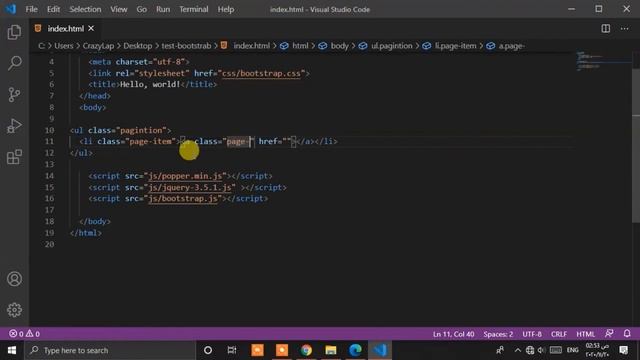
Task: Open the Terminal menu
Action: coord(194,9)
